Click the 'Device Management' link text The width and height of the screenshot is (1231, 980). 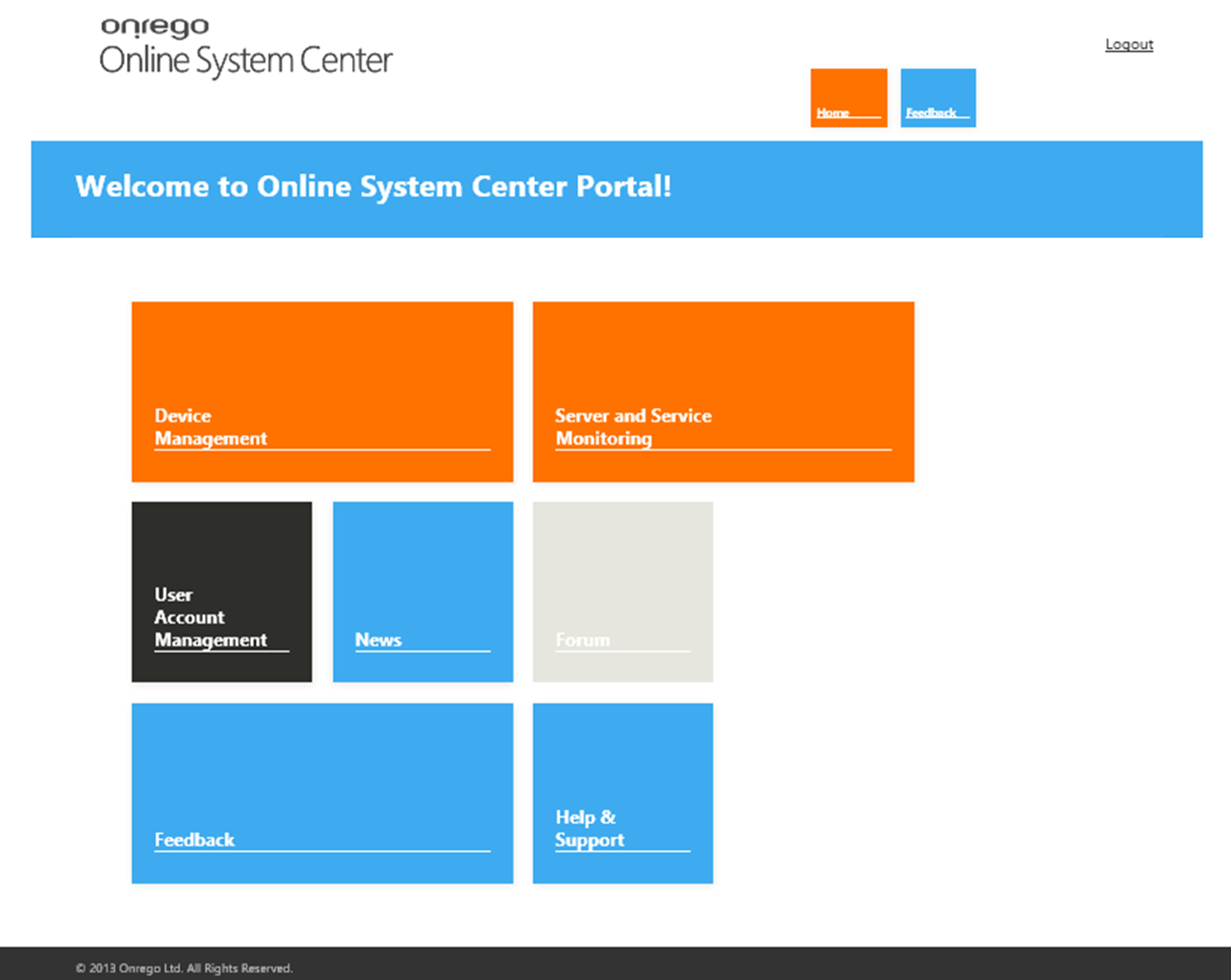tap(211, 428)
